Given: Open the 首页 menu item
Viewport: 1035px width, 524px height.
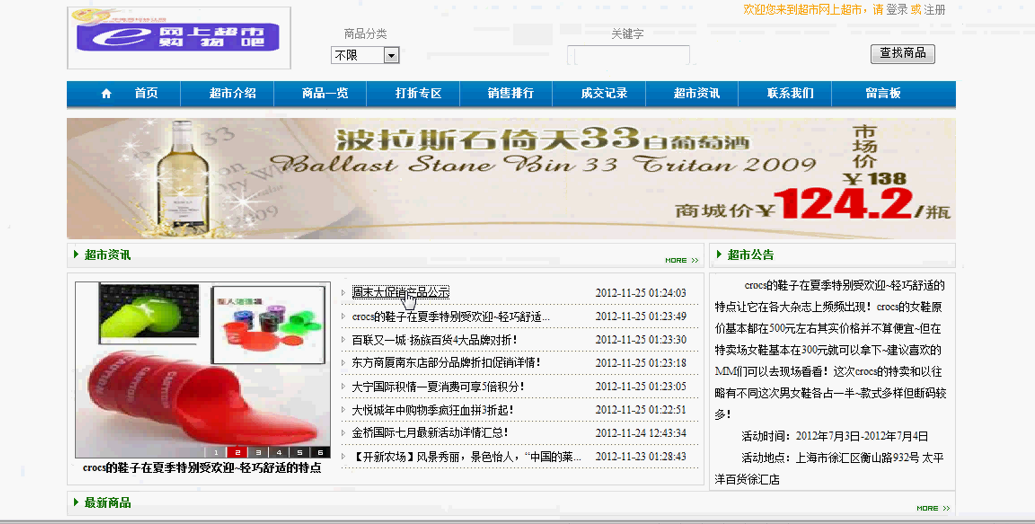Looking at the screenshot, I should (x=147, y=94).
